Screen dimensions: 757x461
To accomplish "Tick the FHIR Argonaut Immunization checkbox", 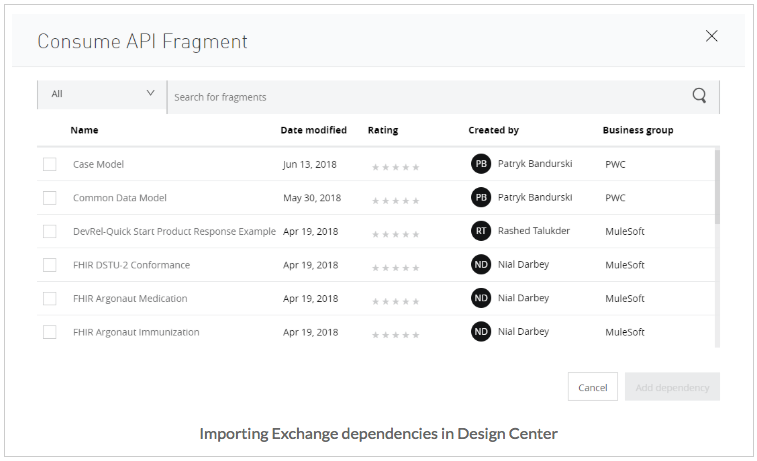I will pyautogui.click(x=50, y=332).
